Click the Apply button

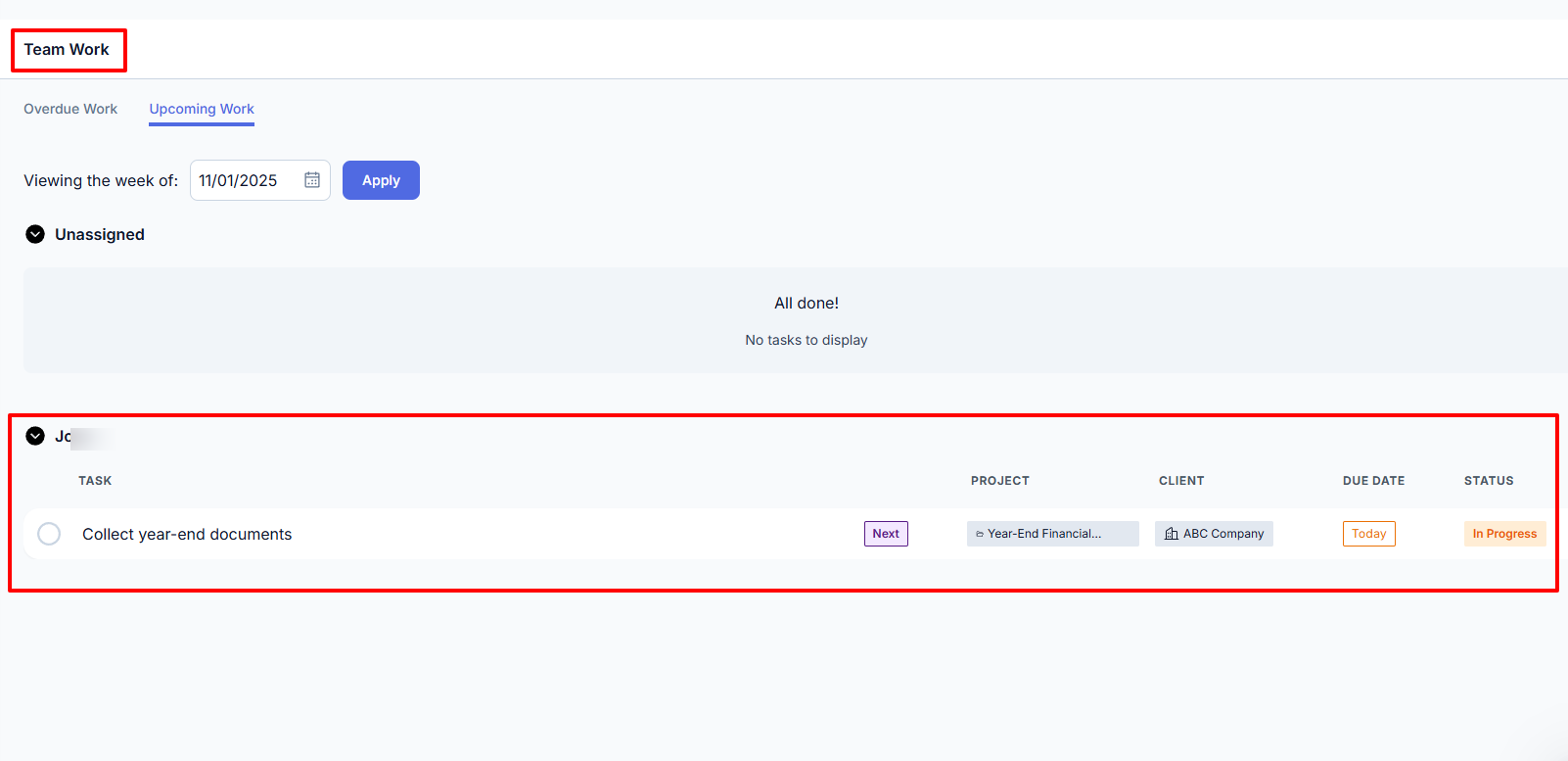point(381,180)
